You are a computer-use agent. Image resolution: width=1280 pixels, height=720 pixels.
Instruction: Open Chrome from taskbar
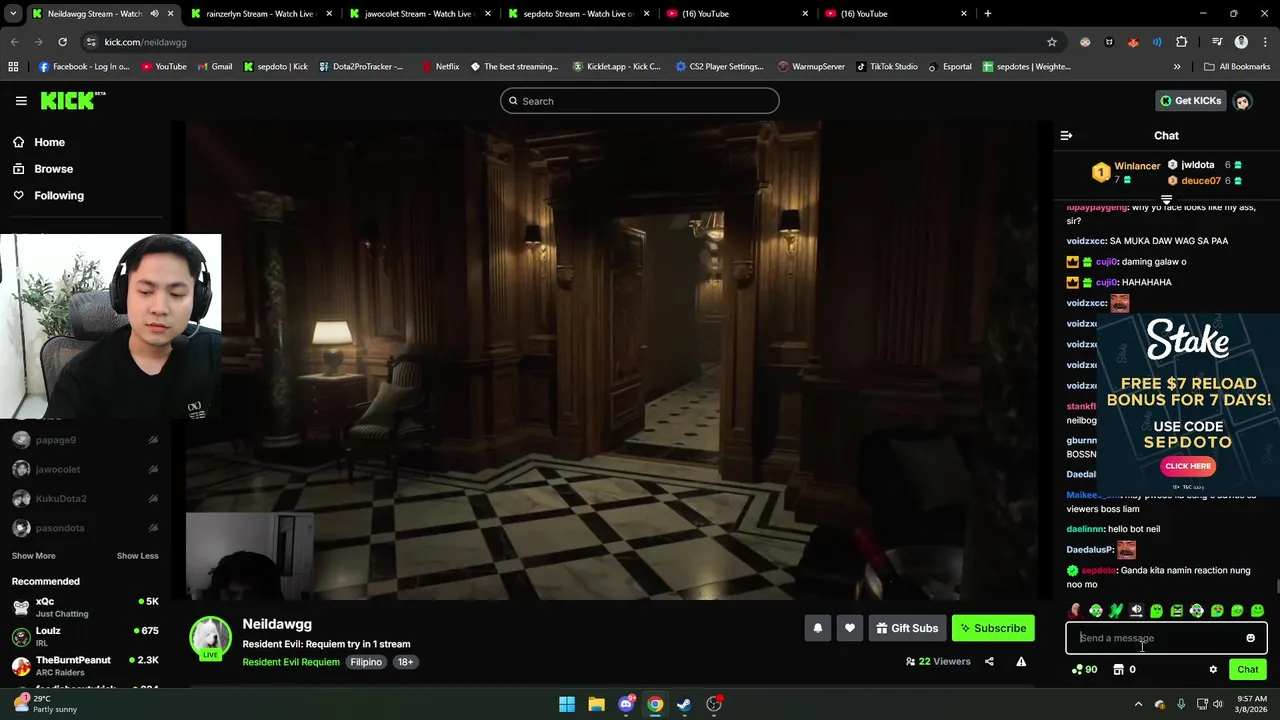(655, 704)
